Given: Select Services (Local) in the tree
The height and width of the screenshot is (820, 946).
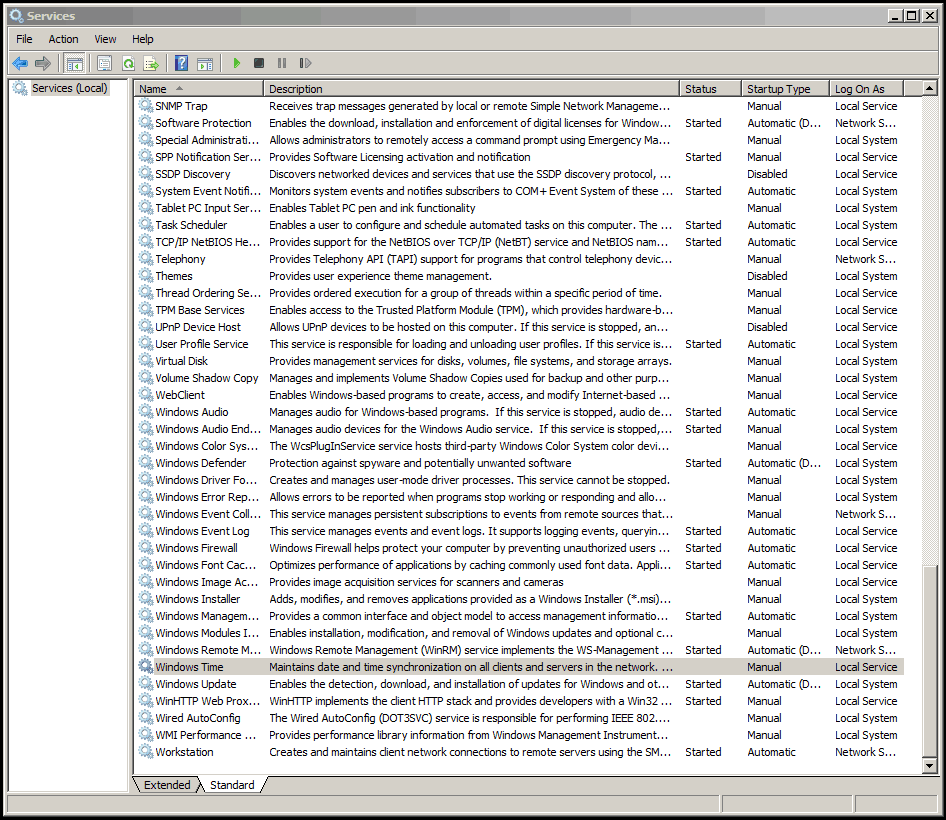Looking at the screenshot, I should tap(69, 88).
